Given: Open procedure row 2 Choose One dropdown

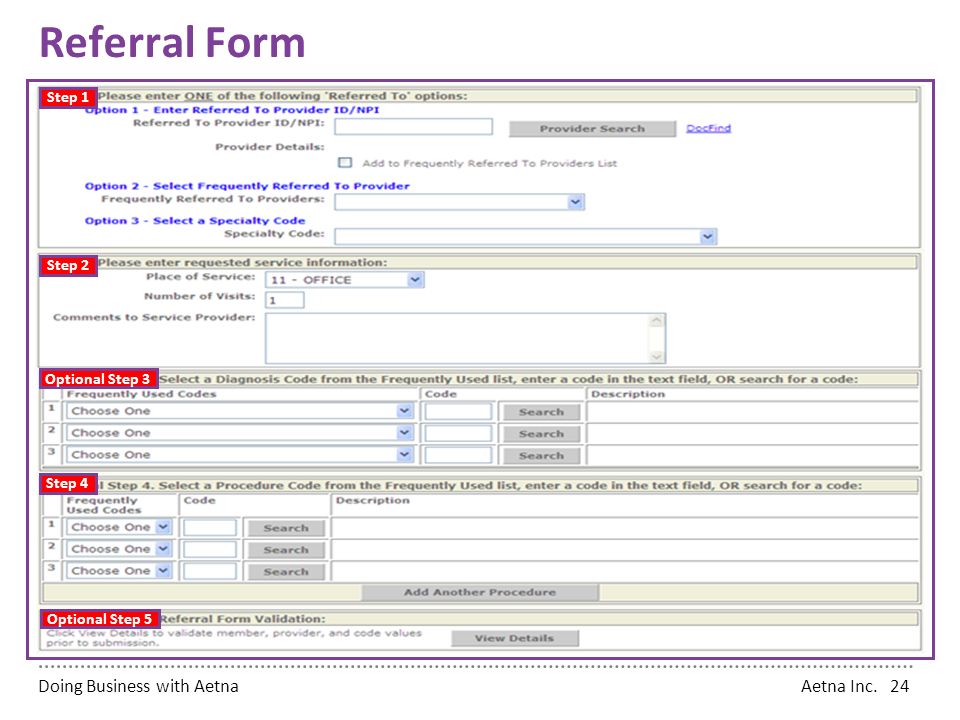Looking at the screenshot, I should click(x=119, y=549).
